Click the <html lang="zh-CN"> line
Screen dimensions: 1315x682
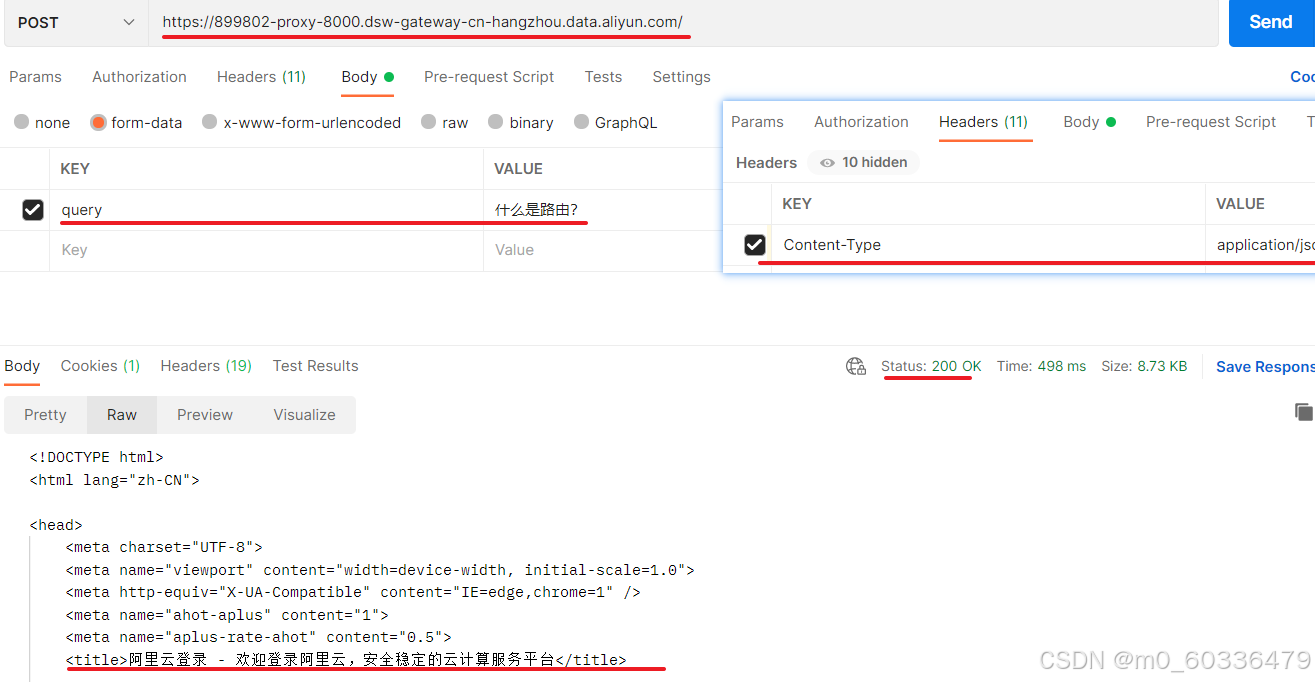point(115,480)
